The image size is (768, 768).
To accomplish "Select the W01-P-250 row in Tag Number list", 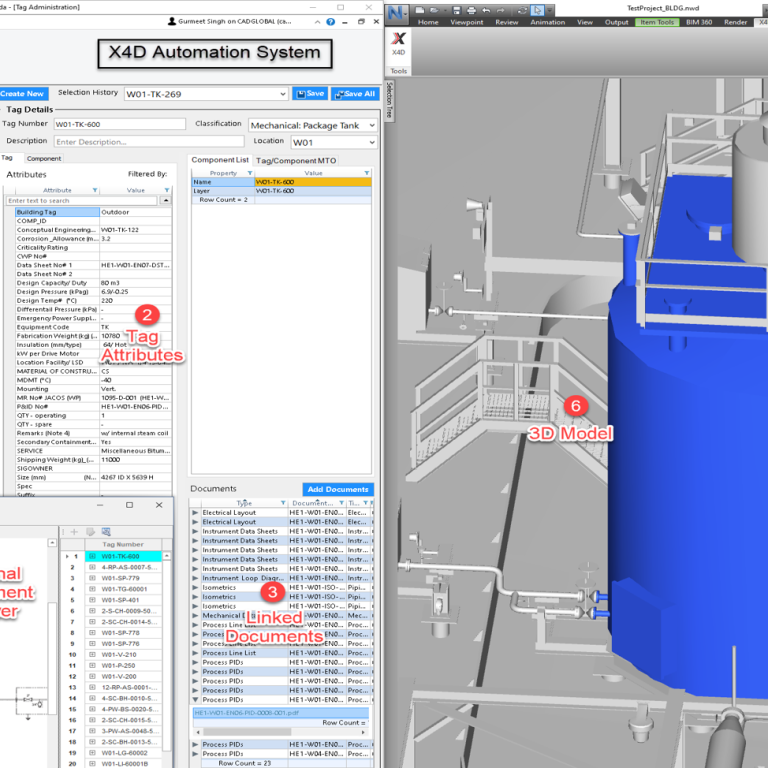I will (x=123, y=666).
